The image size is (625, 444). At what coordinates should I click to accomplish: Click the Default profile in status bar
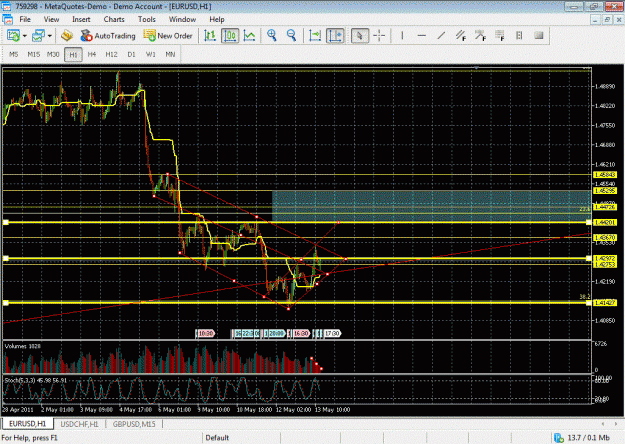pyautogui.click(x=217, y=438)
